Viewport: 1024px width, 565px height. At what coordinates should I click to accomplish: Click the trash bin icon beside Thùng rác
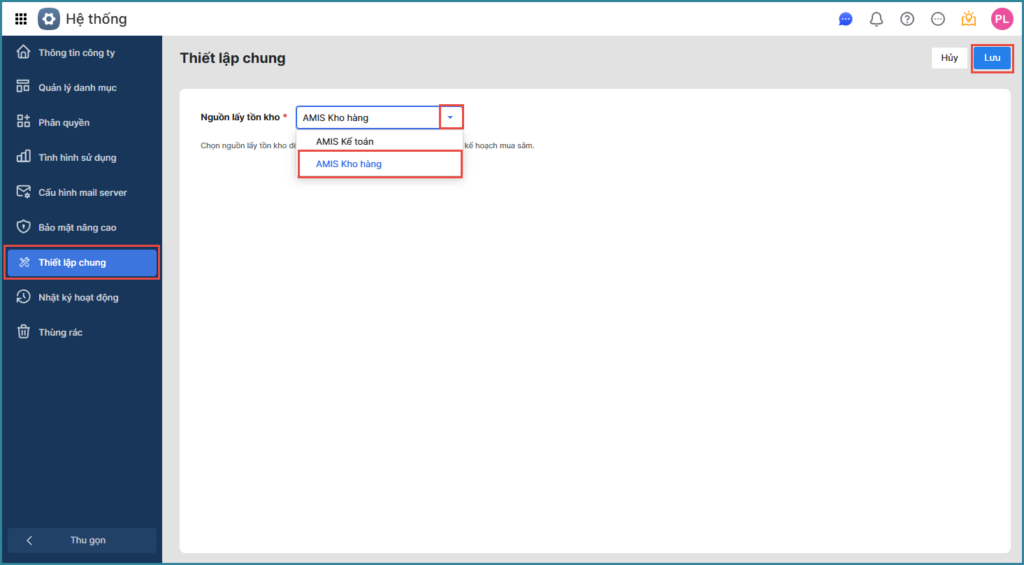[x=24, y=332]
